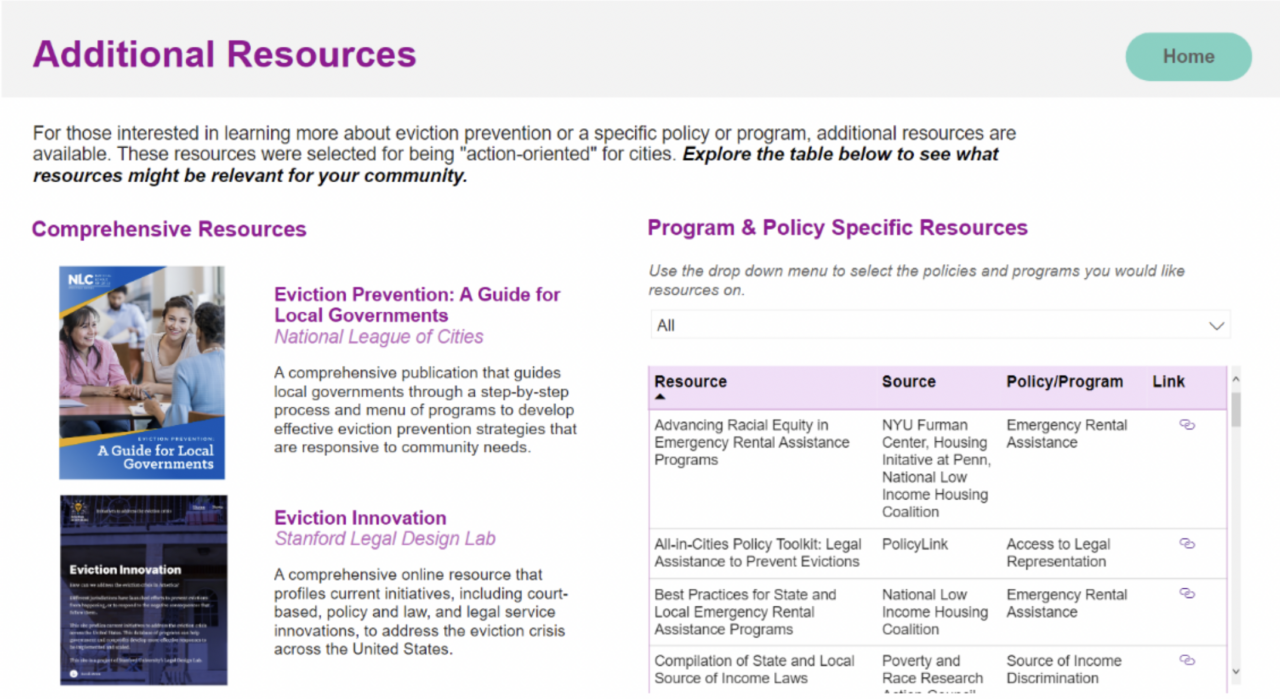Open link icon for Best Practices resource

click(1187, 594)
